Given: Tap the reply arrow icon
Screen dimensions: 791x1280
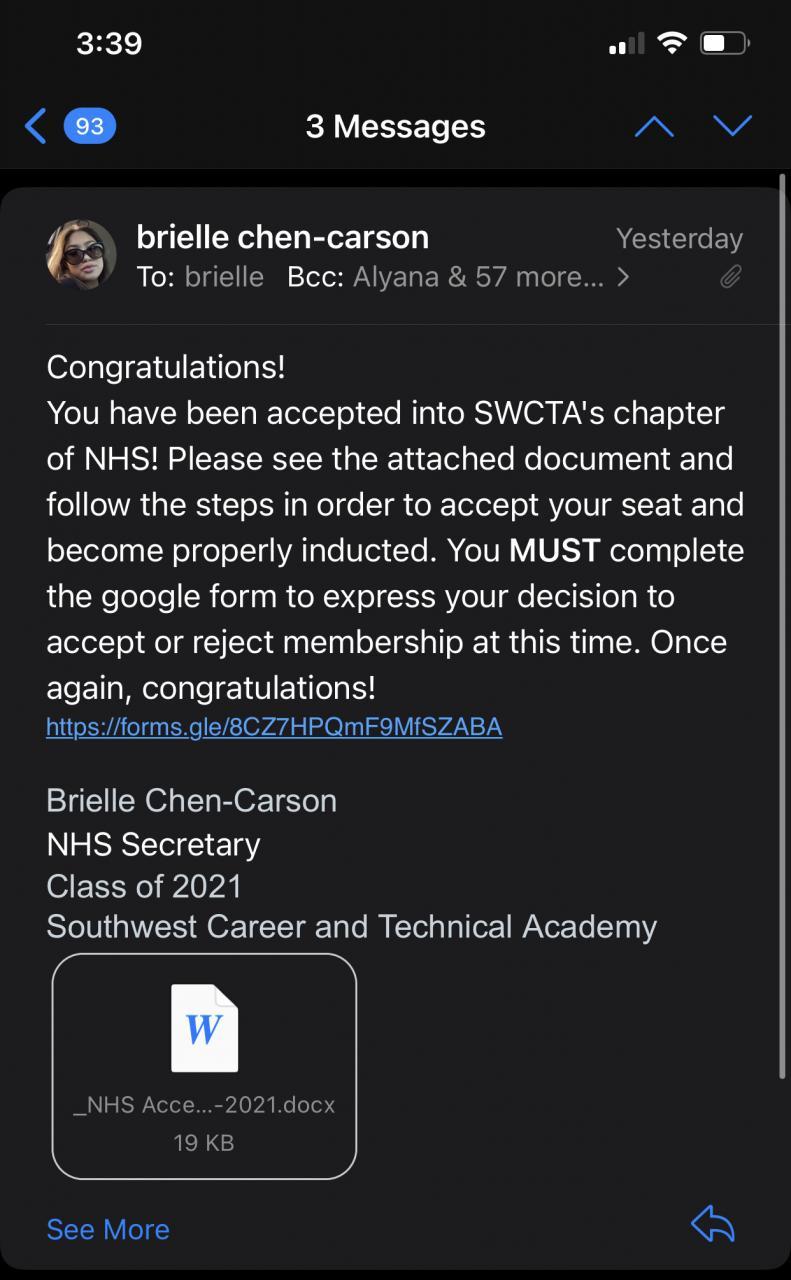Looking at the screenshot, I should 713,1225.
